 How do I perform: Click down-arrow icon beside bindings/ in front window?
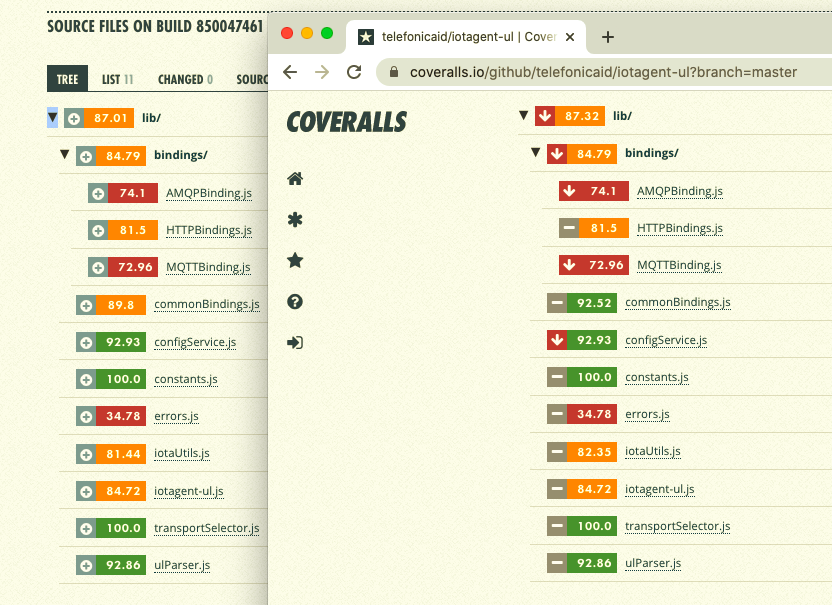(x=557, y=154)
